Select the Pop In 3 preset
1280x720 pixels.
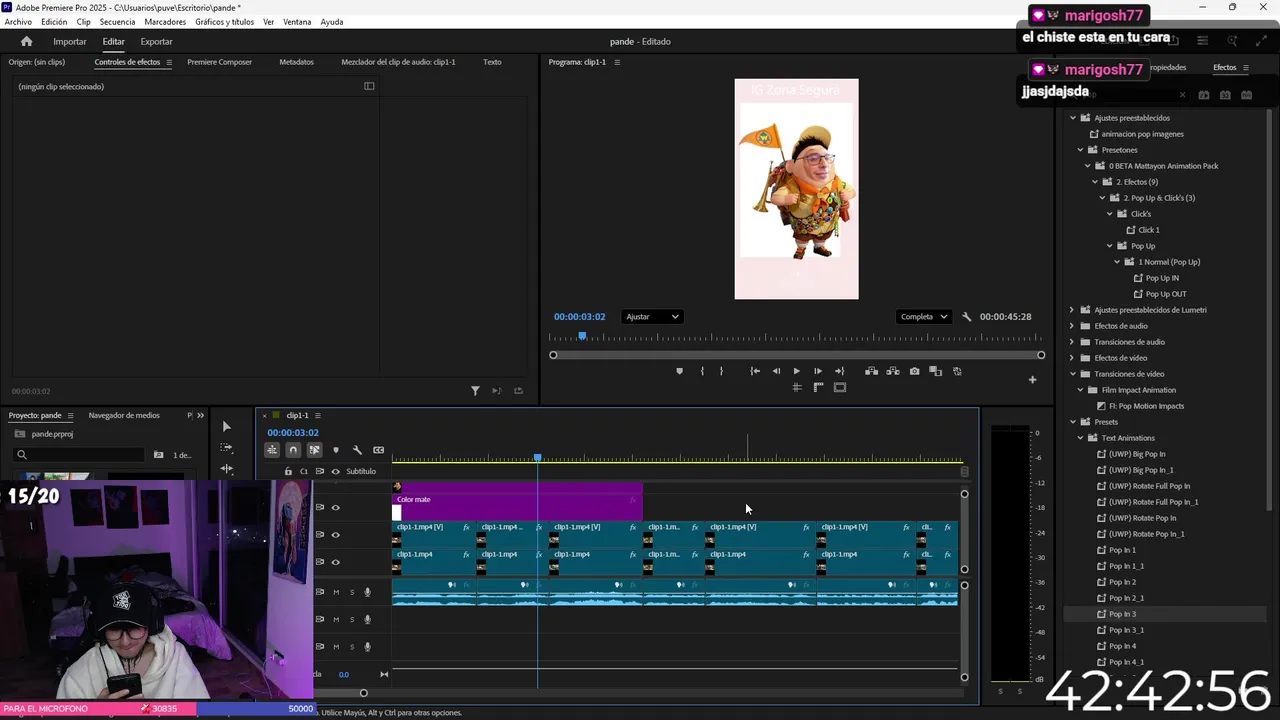tap(1122, 614)
